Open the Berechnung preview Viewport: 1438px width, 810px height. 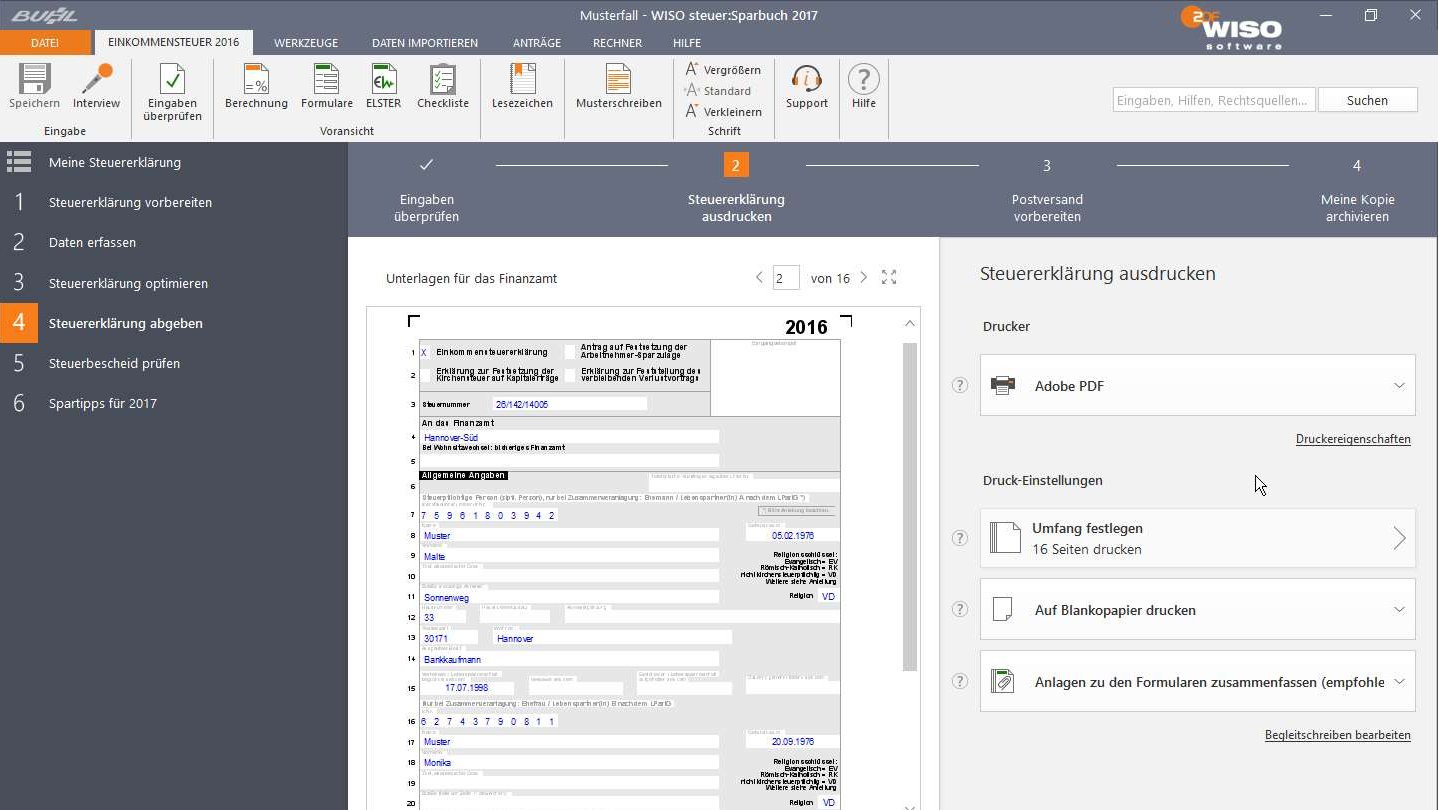[x=256, y=86]
